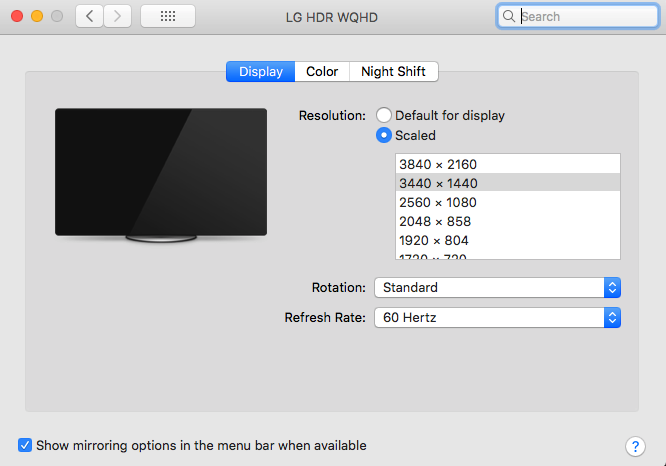Open the Refresh Rate dropdown showing 60 Hertz

497,318
